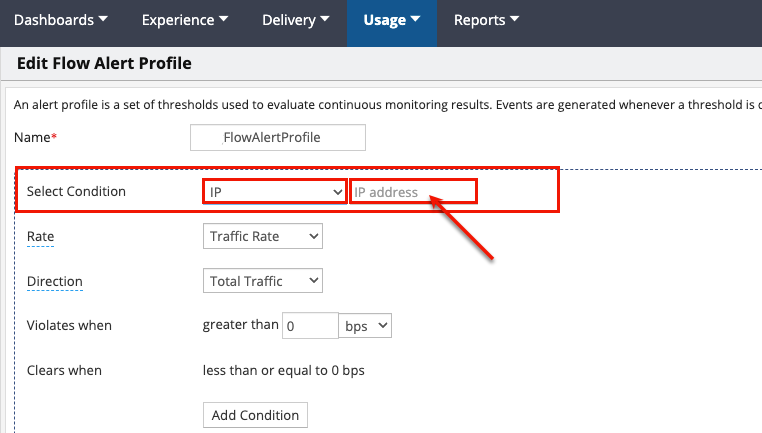
Task: Open the bps unit dropdown
Action: 366,326
